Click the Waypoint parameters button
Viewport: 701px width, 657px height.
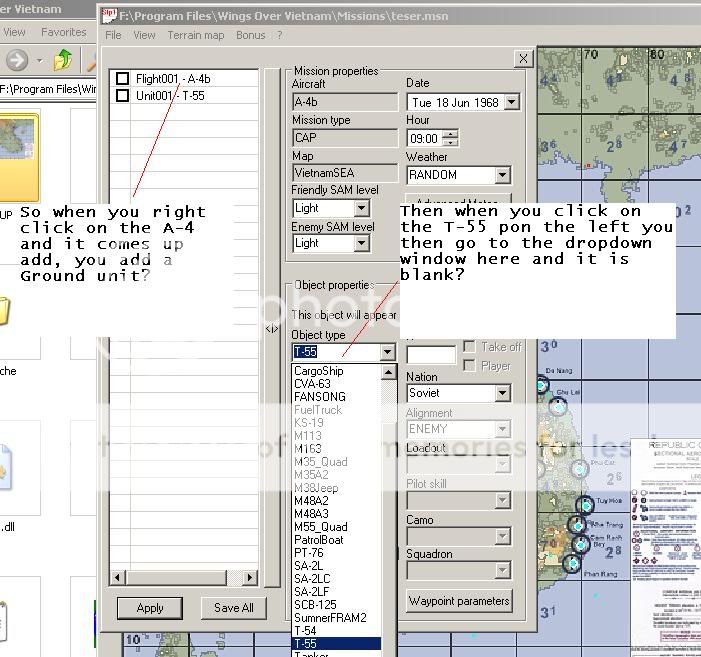point(459,601)
